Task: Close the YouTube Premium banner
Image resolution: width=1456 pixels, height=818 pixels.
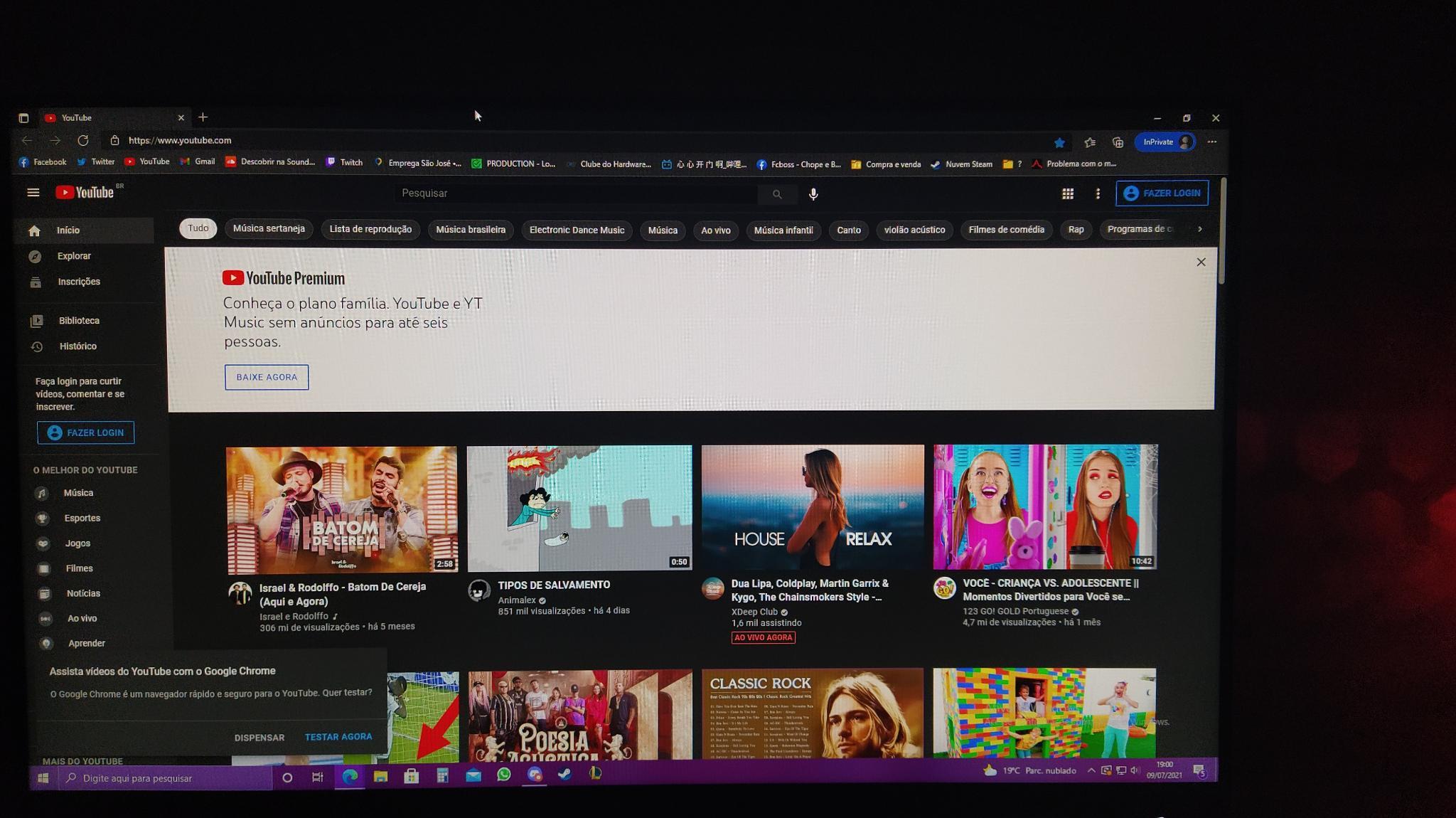Action: [x=1201, y=262]
